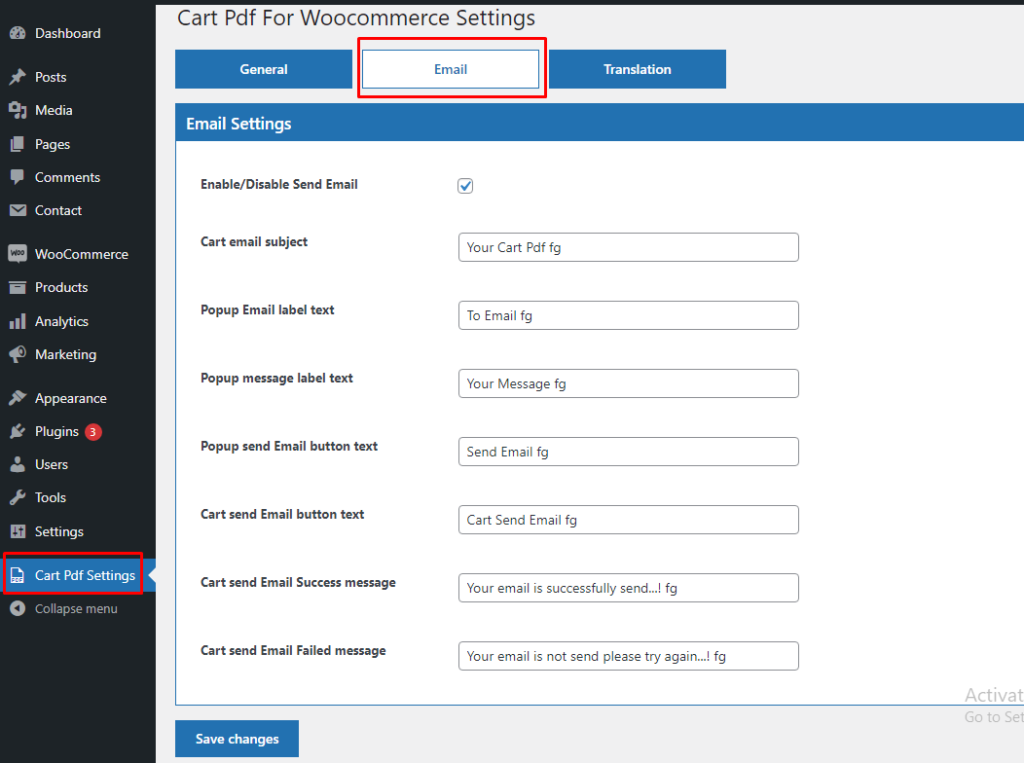1024x763 pixels.
Task: Click the Cart email subject field
Action: click(628, 248)
